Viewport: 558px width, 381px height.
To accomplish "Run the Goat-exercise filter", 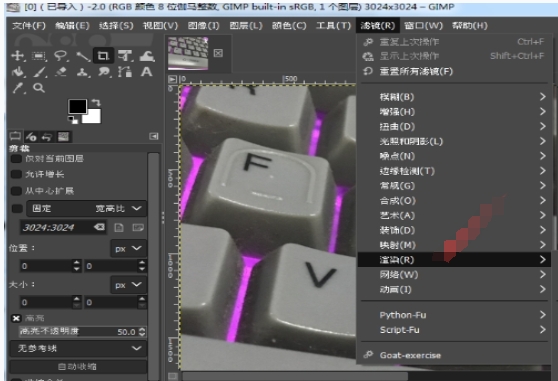I will pos(454,355).
